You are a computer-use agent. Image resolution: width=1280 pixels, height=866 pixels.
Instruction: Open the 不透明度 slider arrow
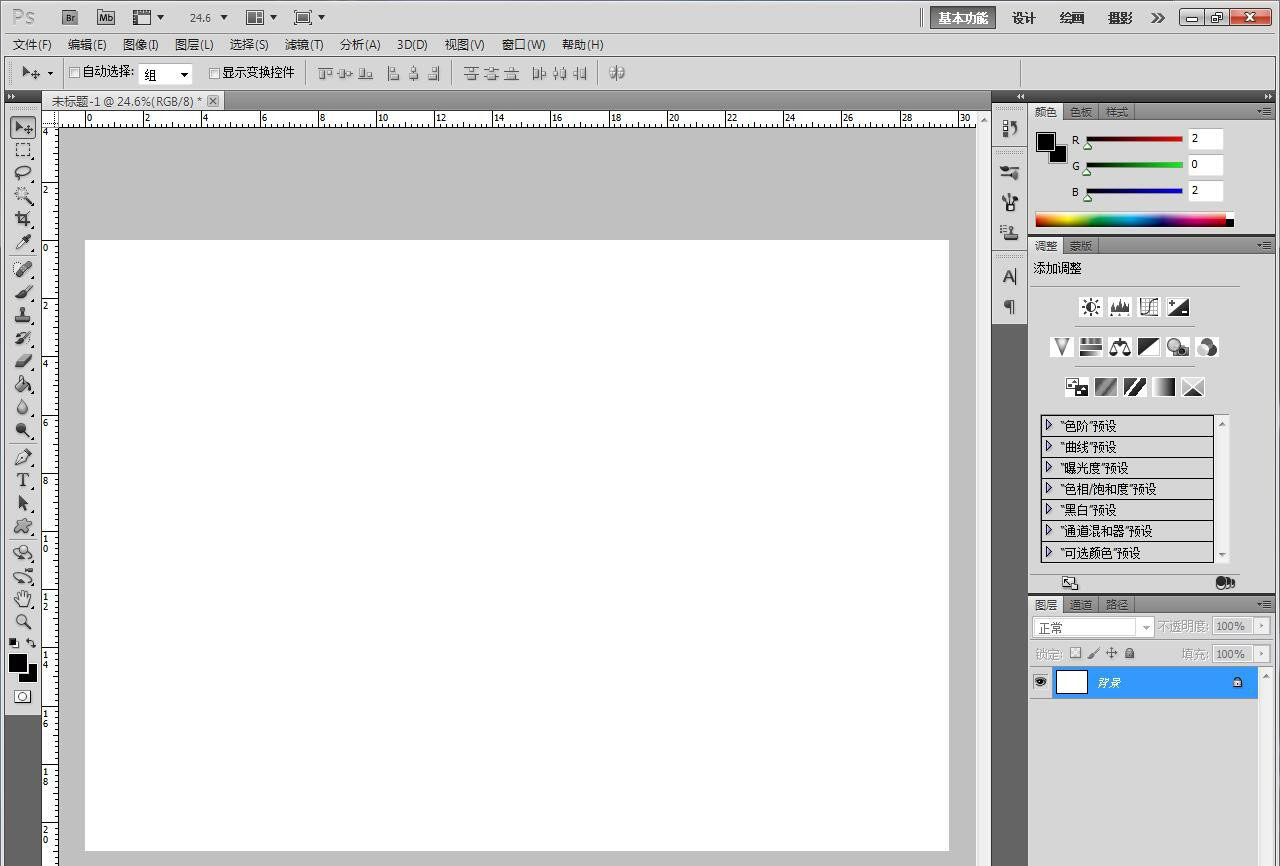tap(1262, 626)
